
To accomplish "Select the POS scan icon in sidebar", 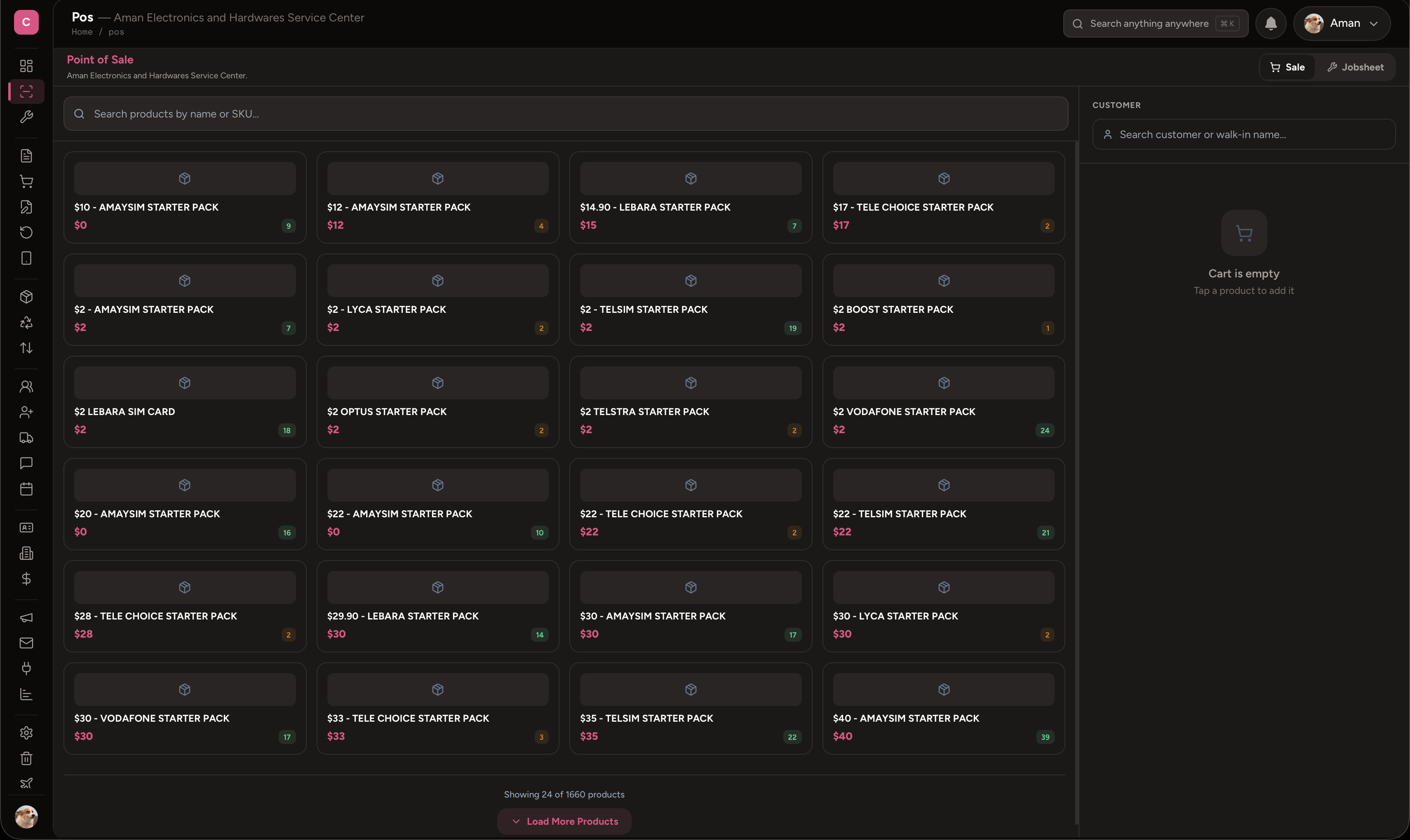I will tap(26, 91).
